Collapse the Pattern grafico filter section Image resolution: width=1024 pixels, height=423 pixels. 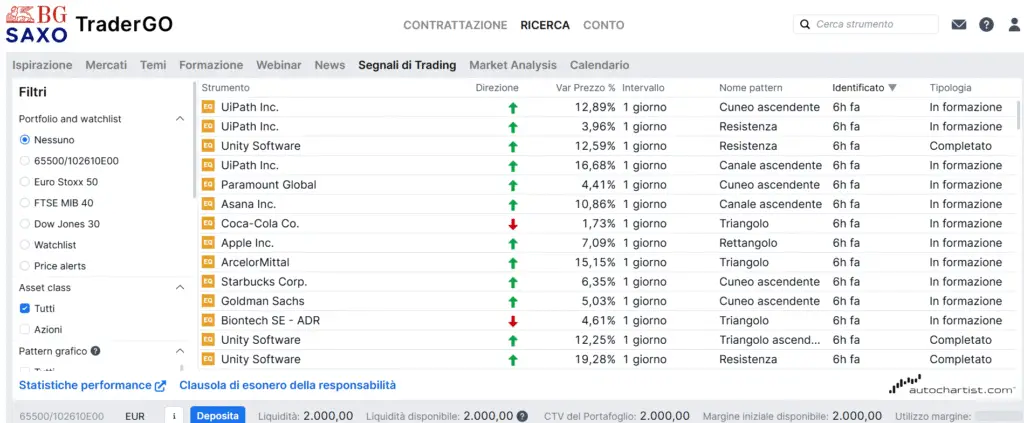tap(180, 351)
